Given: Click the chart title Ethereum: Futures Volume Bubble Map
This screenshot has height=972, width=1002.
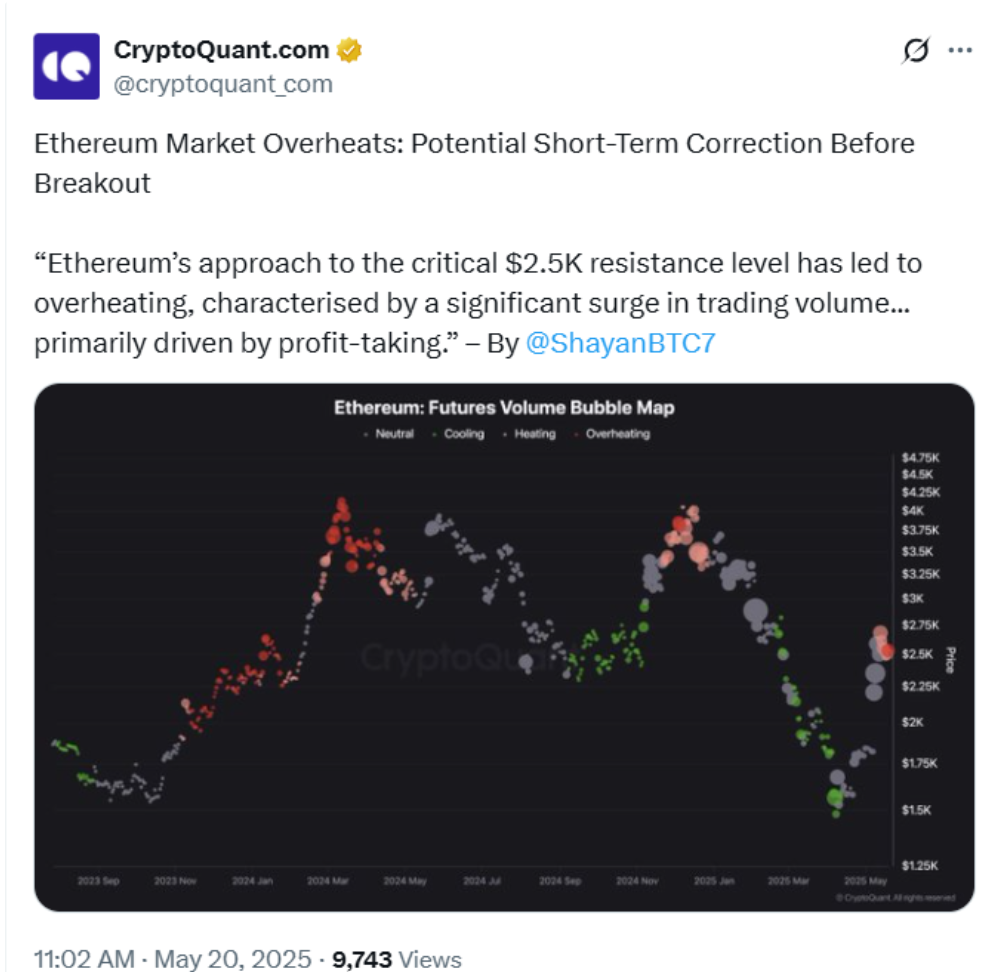Looking at the screenshot, I should [504, 408].
